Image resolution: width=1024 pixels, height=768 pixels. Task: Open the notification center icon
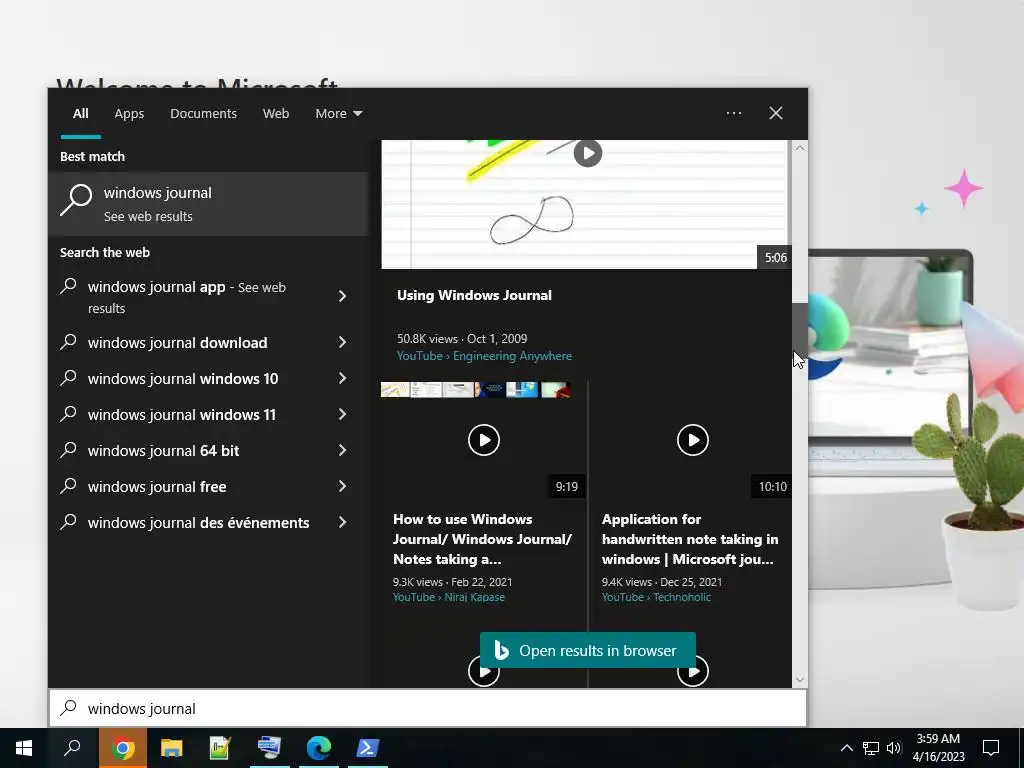[991, 748]
